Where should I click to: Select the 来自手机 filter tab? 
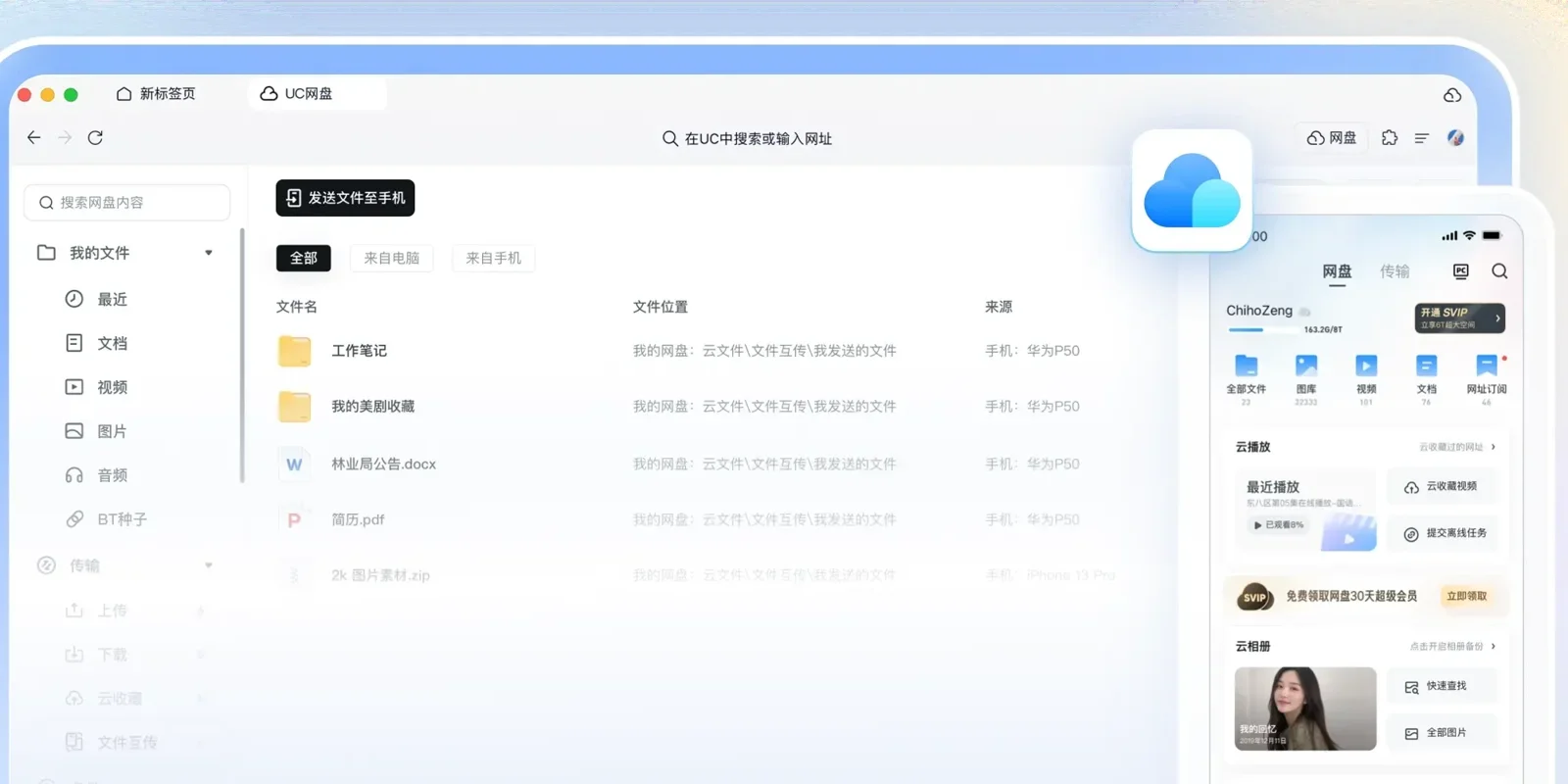(x=494, y=258)
